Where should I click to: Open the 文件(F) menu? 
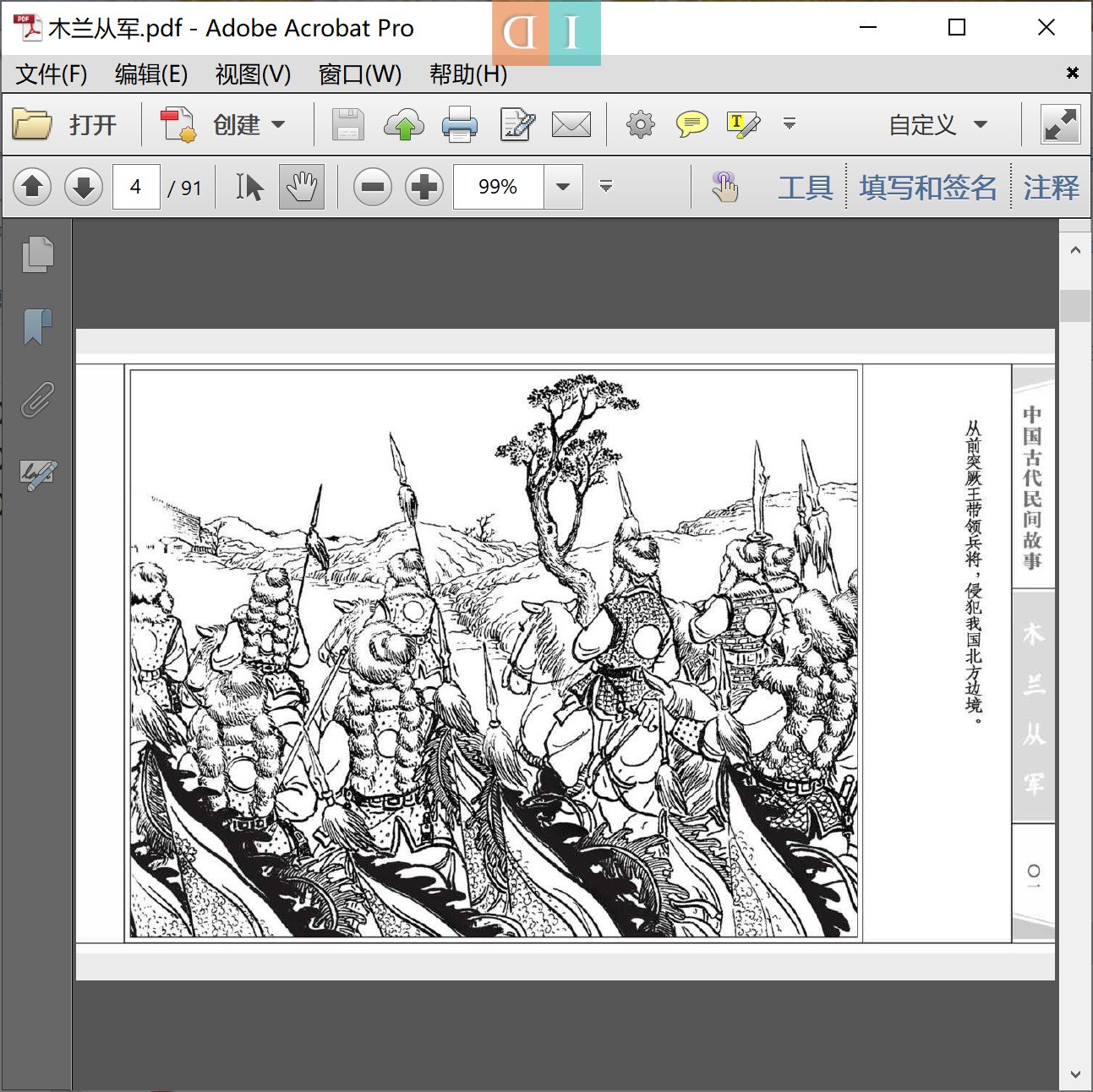(52, 74)
